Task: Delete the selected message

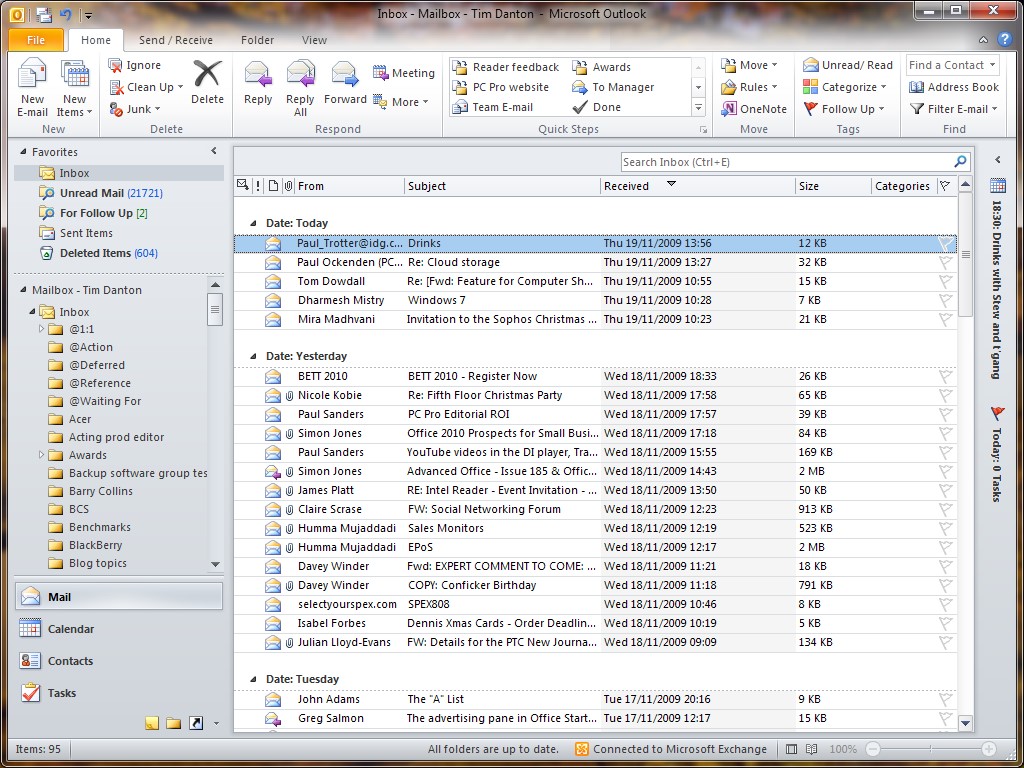Action: [x=207, y=82]
